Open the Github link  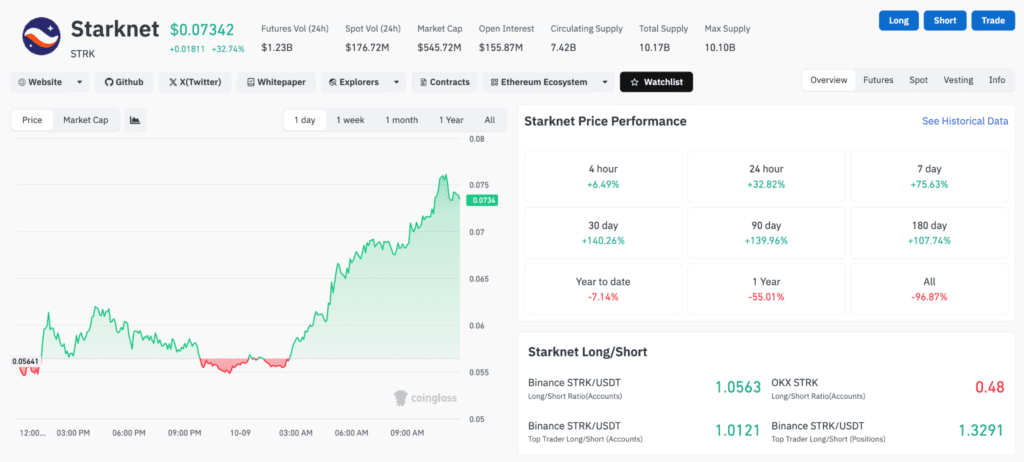(124, 82)
